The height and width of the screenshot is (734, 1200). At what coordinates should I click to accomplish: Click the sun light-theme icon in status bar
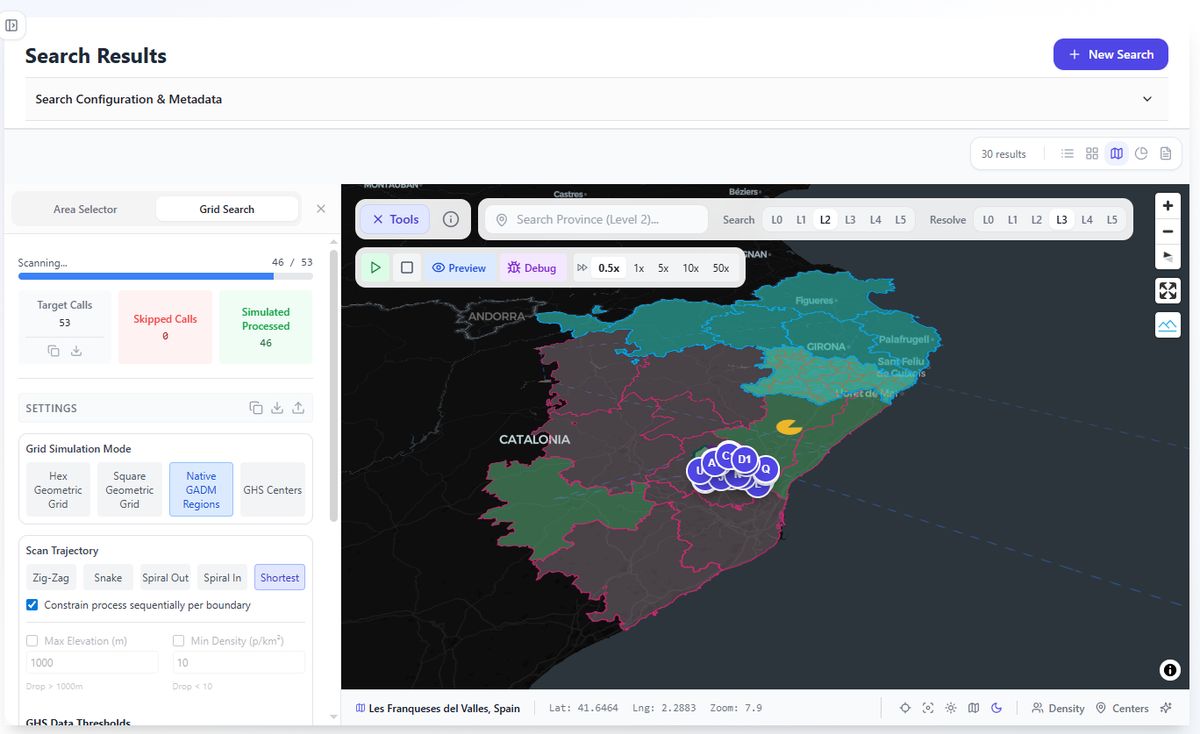(951, 708)
